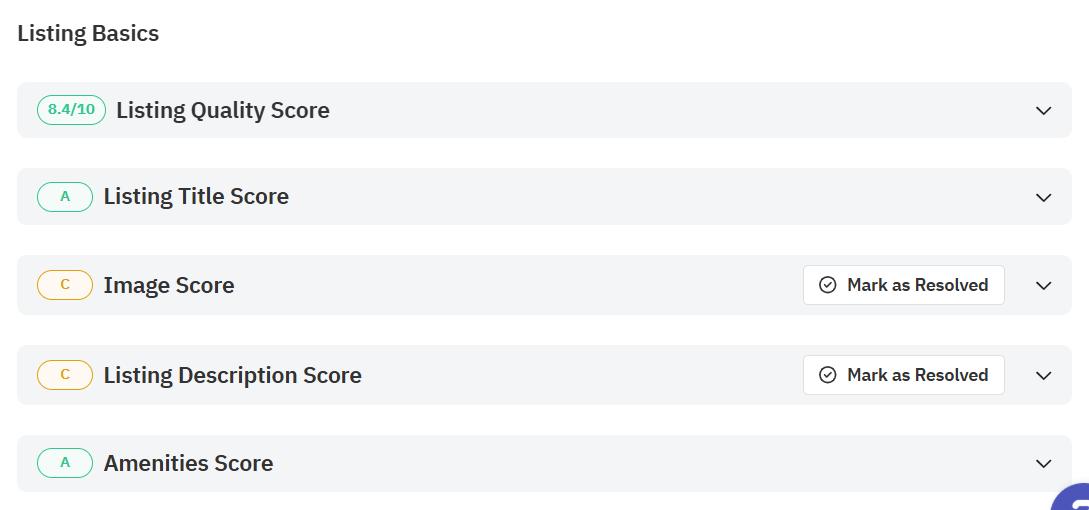
Task: Mark Image Score as Resolved
Action: point(904,285)
